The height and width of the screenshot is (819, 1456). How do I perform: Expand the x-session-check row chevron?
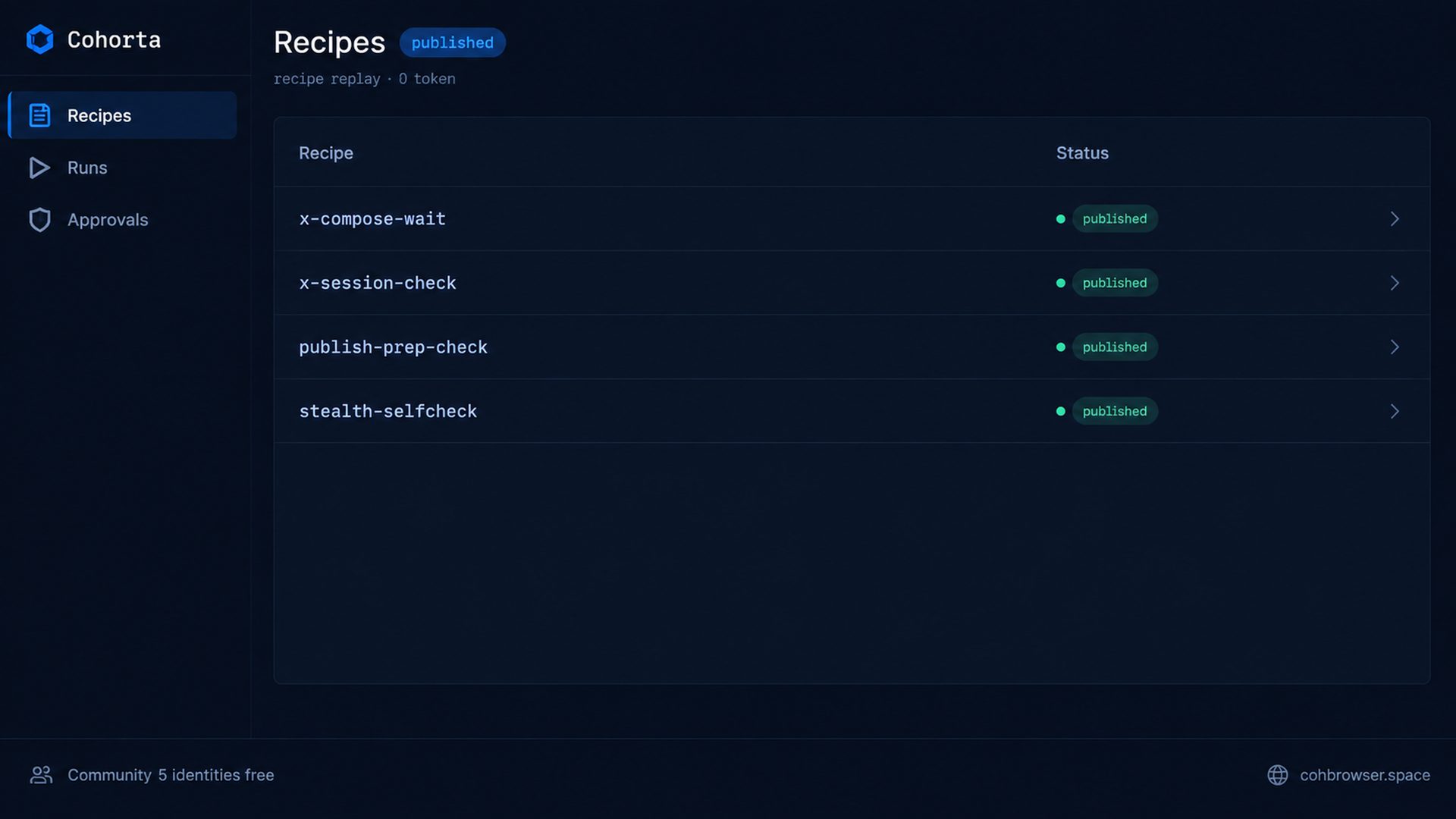point(1395,283)
